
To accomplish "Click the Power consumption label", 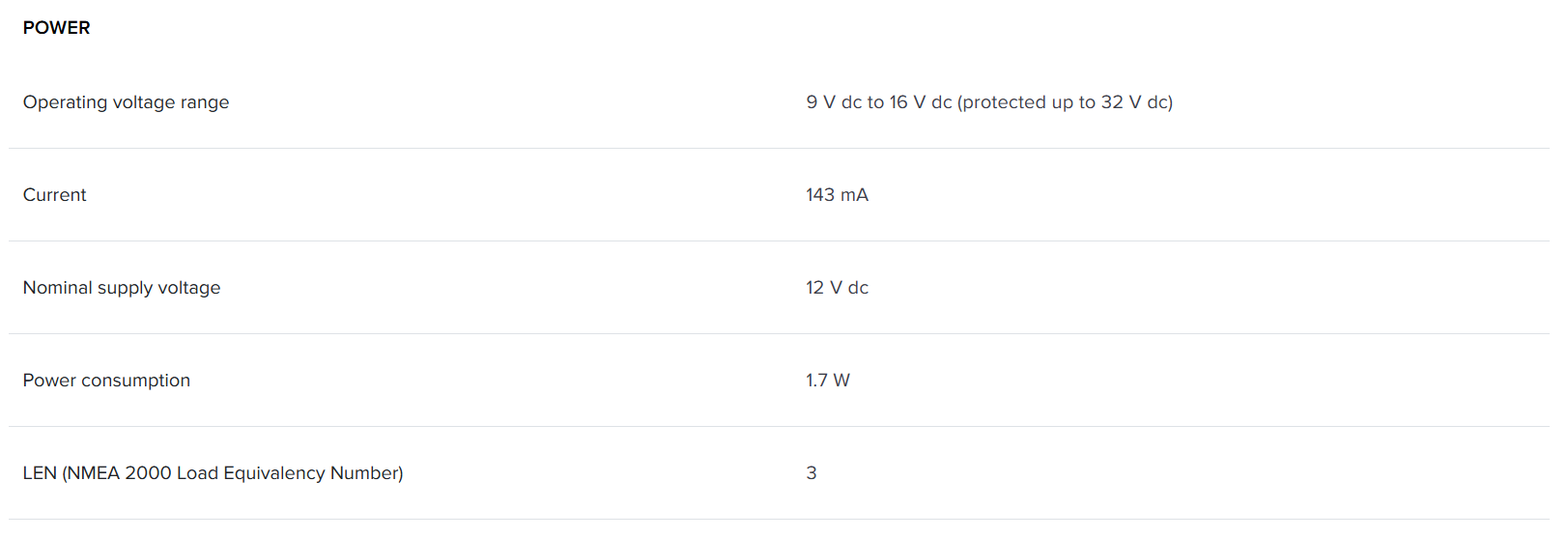I will click(x=106, y=381).
